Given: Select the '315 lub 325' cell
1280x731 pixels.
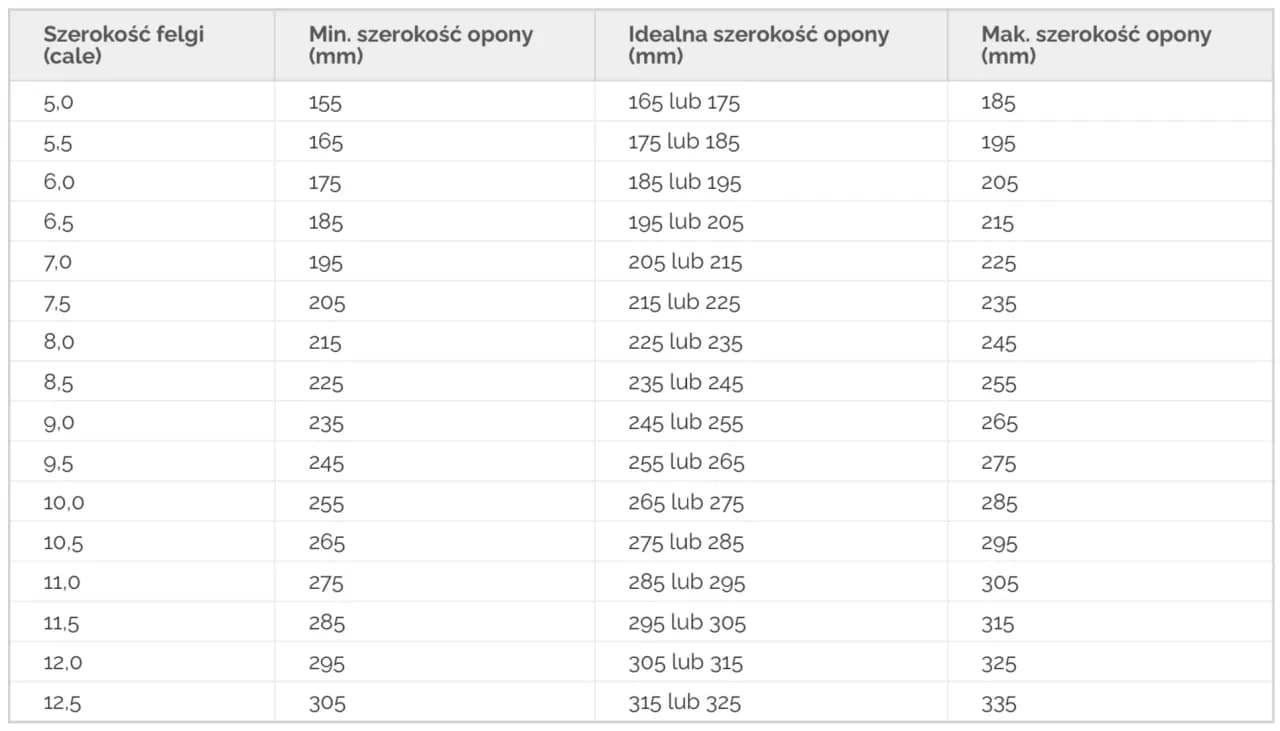Looking at the screenshot, I should coord(685,703).
